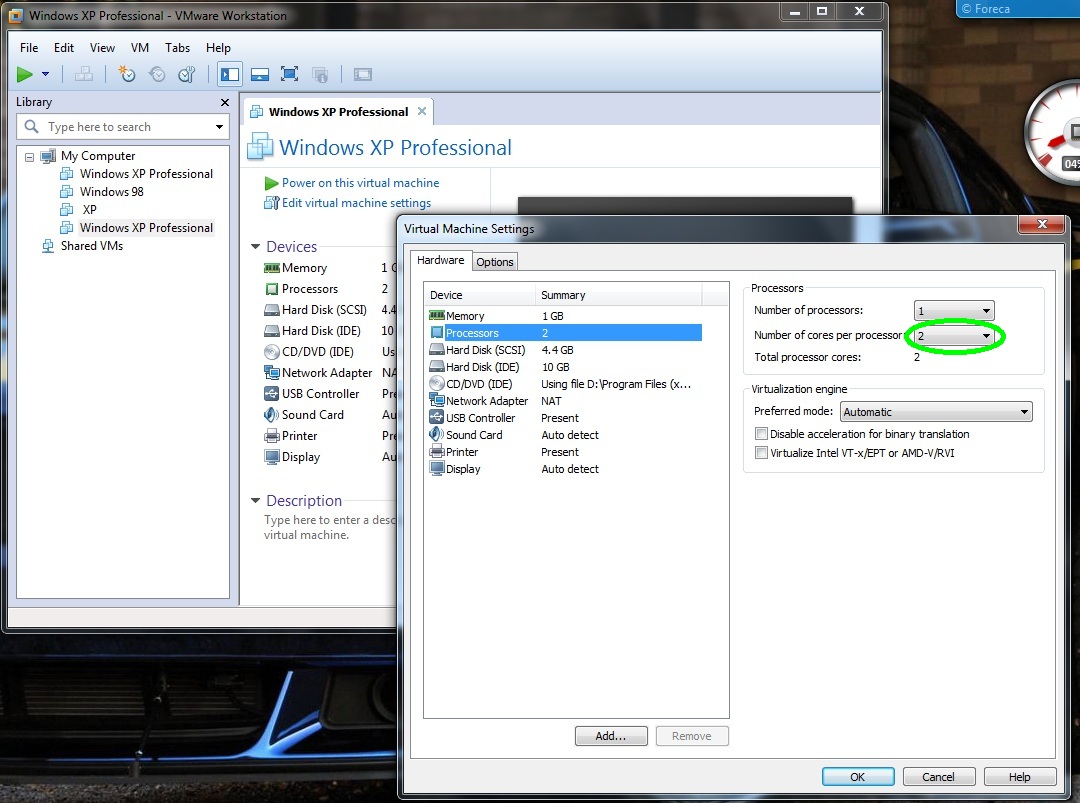Viewport: 1080px width, 803px height.
Task: Click Edit virtual machine settings link
Action: click(356, 202)
